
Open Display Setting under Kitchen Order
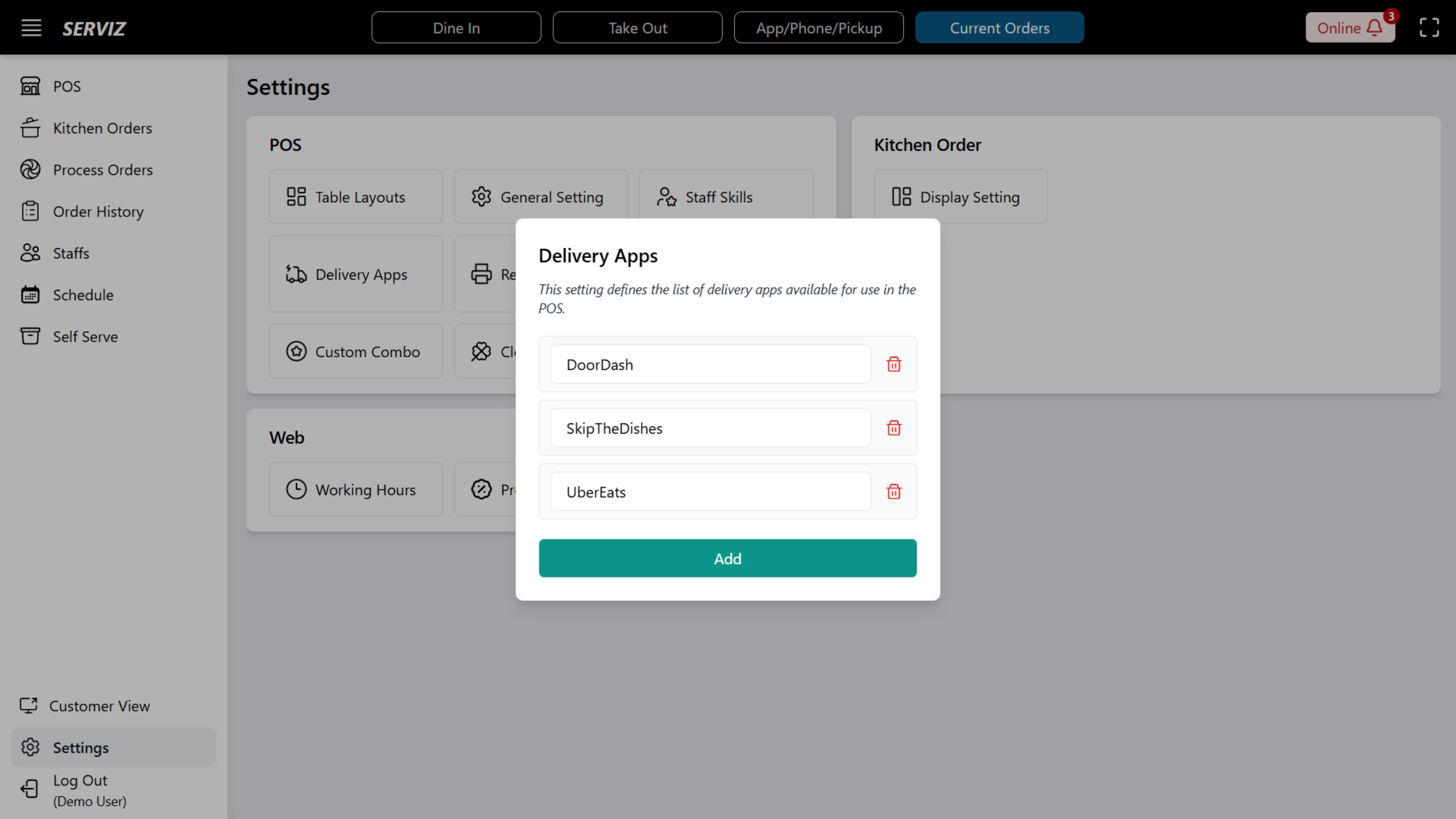960,197
